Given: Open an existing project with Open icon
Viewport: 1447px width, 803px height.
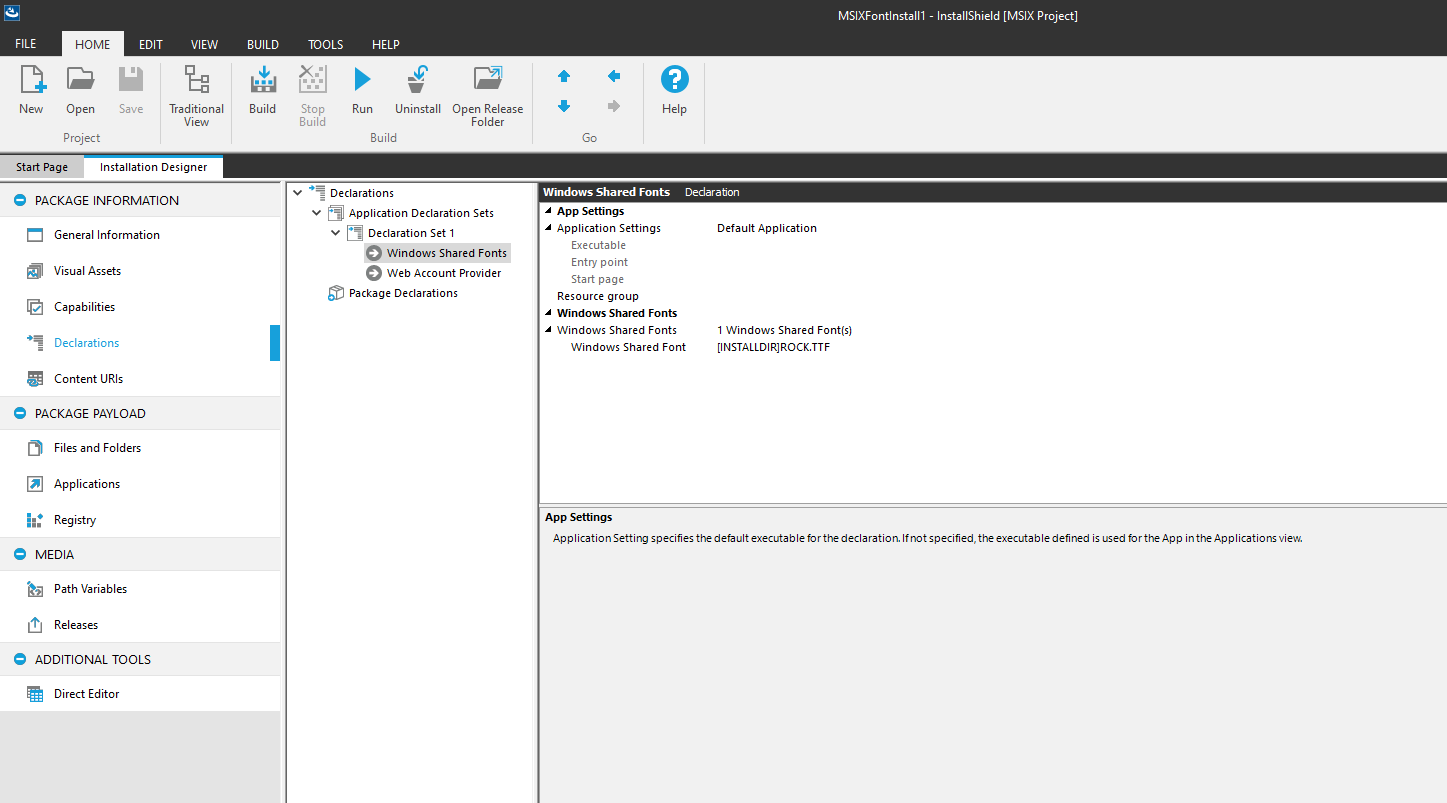Looking at the screenshot, I should coord(80,90).
